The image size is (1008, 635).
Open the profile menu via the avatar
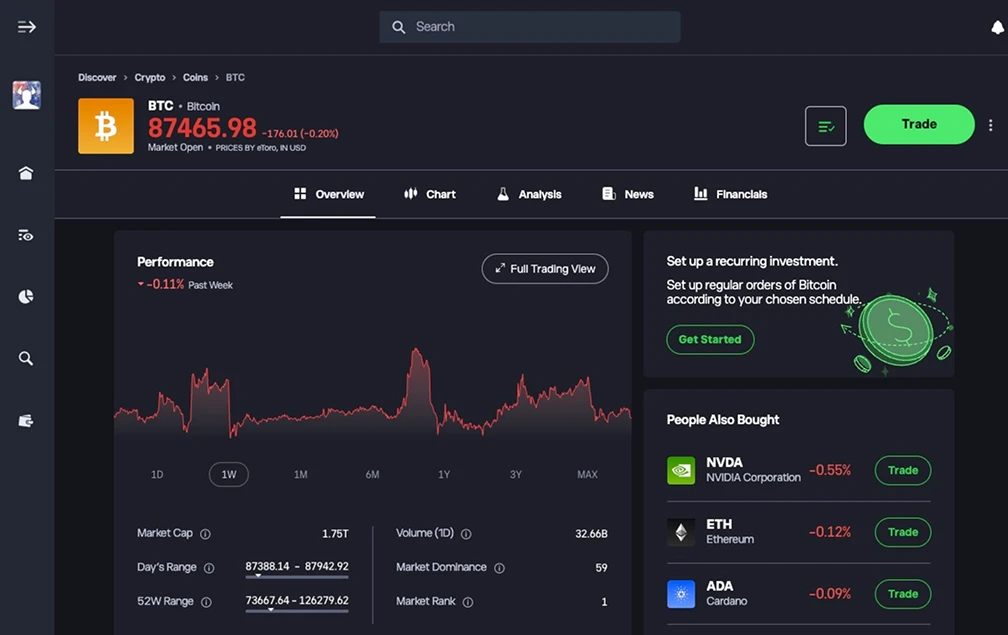25,95
